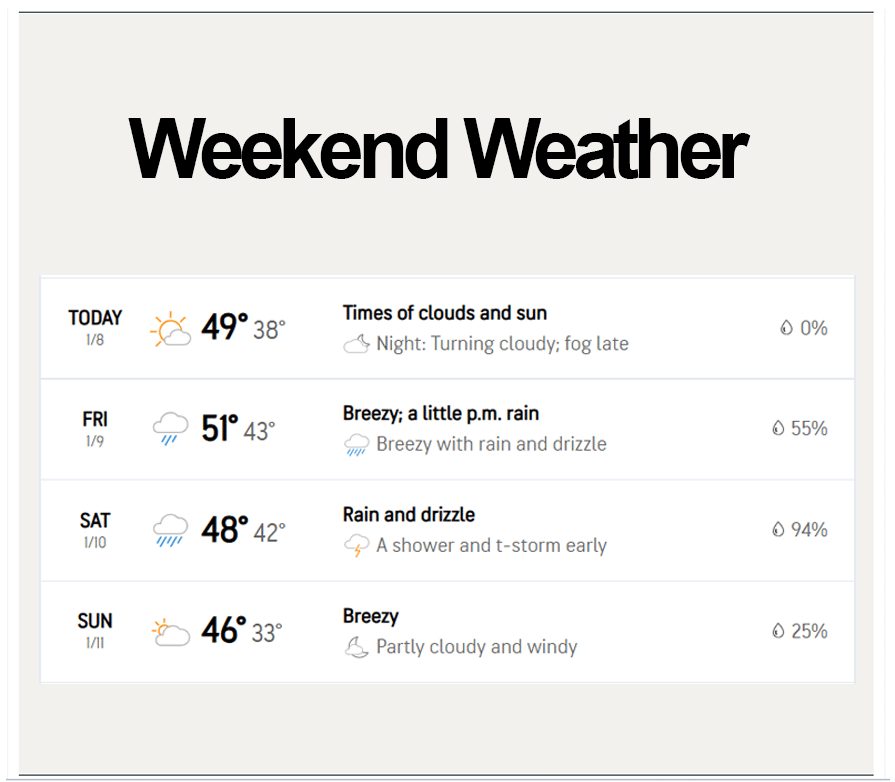The width and height of the screenshot is (895, 782).
Task: Click Sunday's partly sunny icon
Action: point(170,632)
